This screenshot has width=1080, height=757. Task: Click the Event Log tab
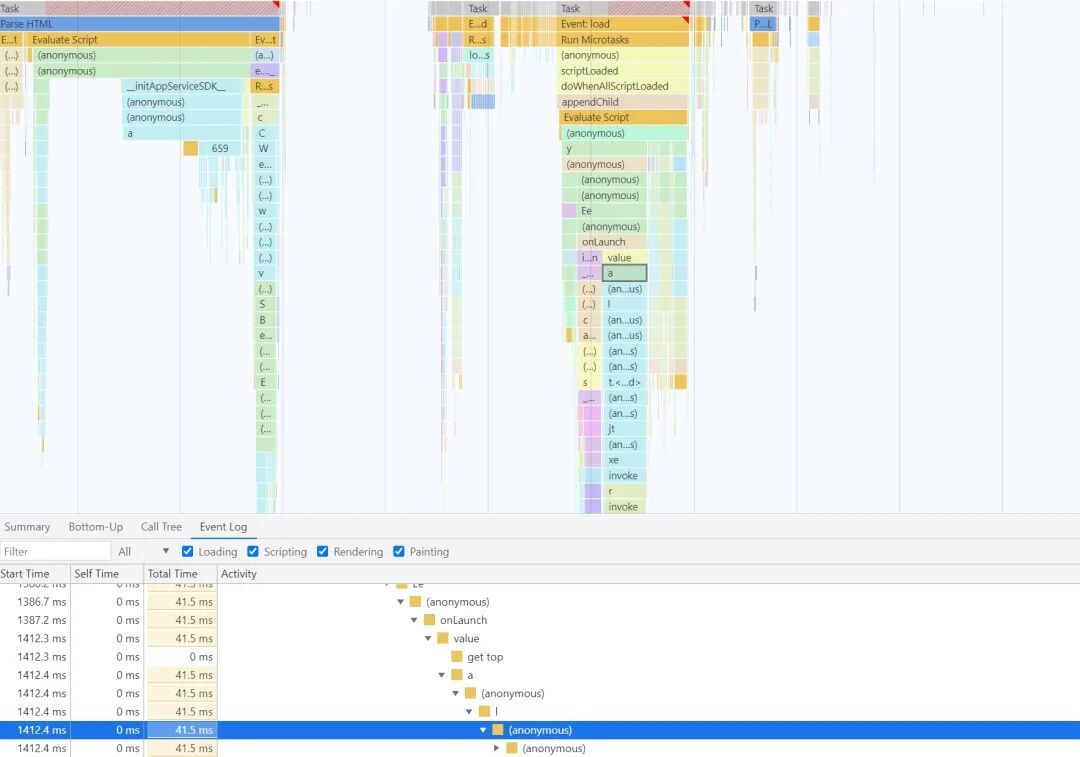[x=223, y=527]
